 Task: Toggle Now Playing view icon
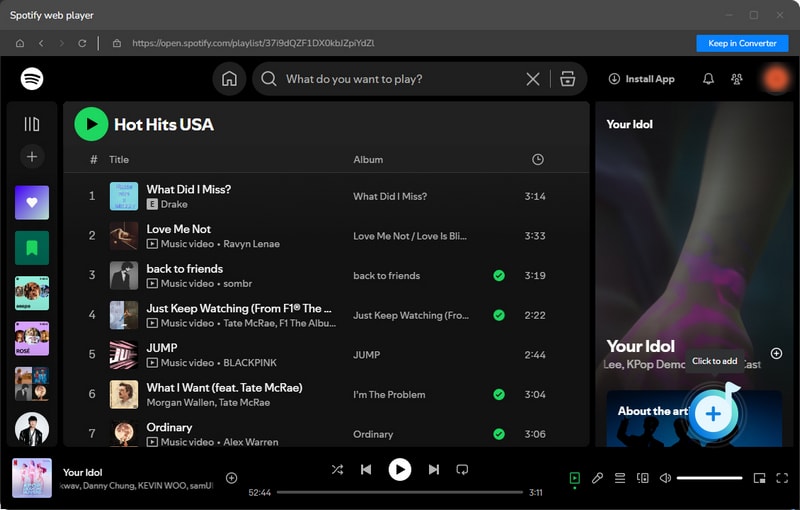tap(574, 478)
